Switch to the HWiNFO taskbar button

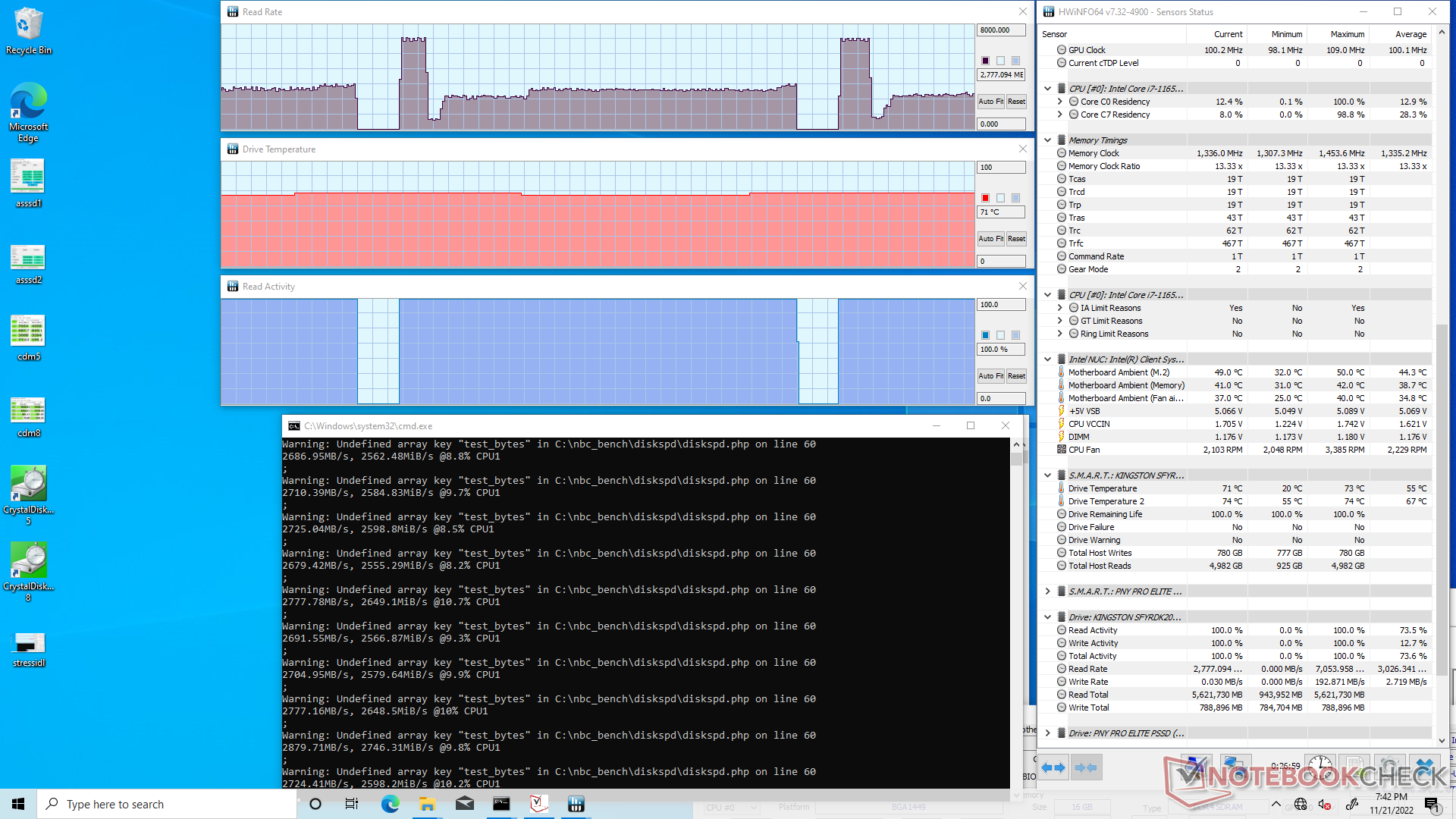coord(576,804)
